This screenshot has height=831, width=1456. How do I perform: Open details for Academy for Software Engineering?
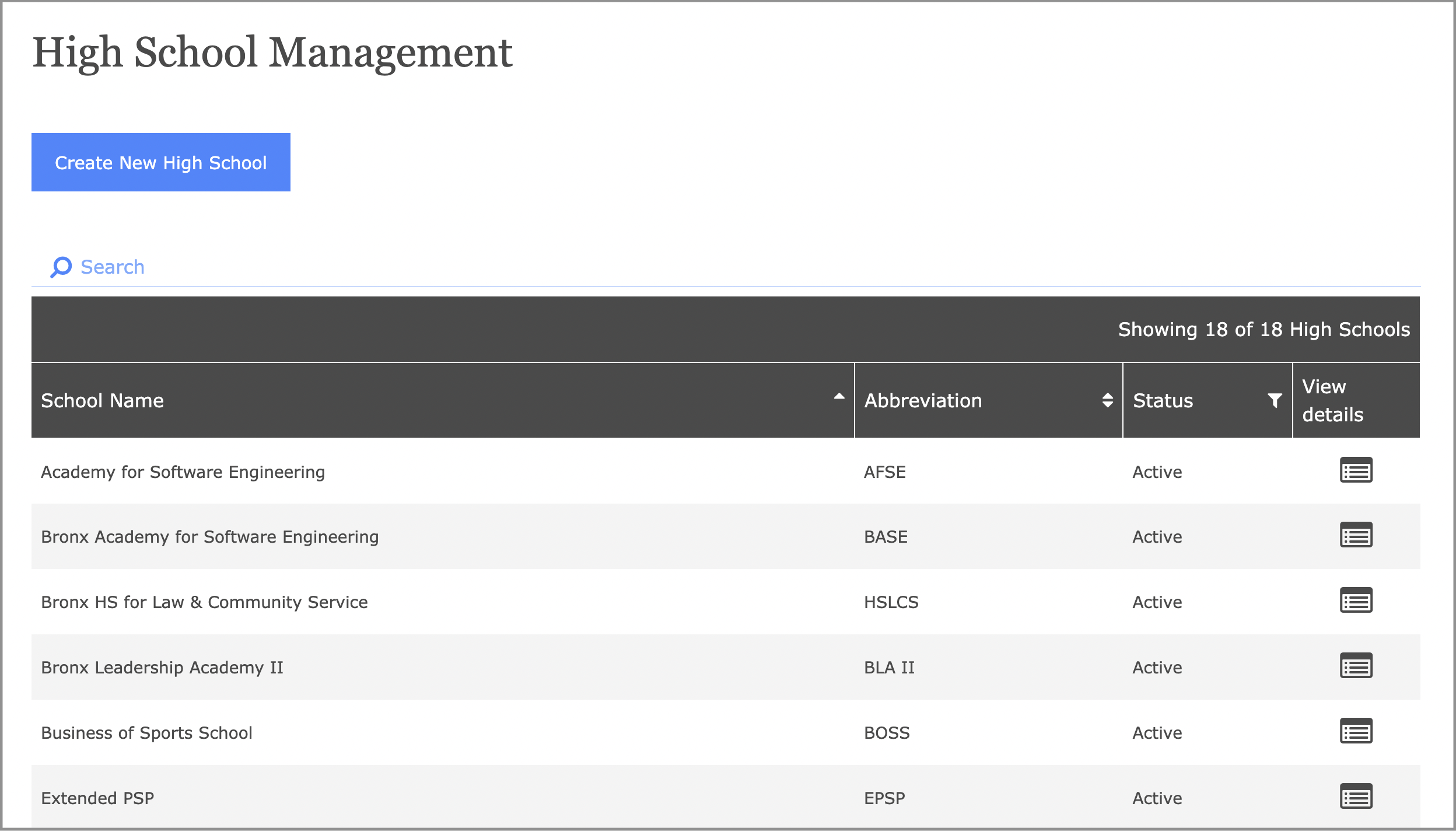click(1356, 470)
